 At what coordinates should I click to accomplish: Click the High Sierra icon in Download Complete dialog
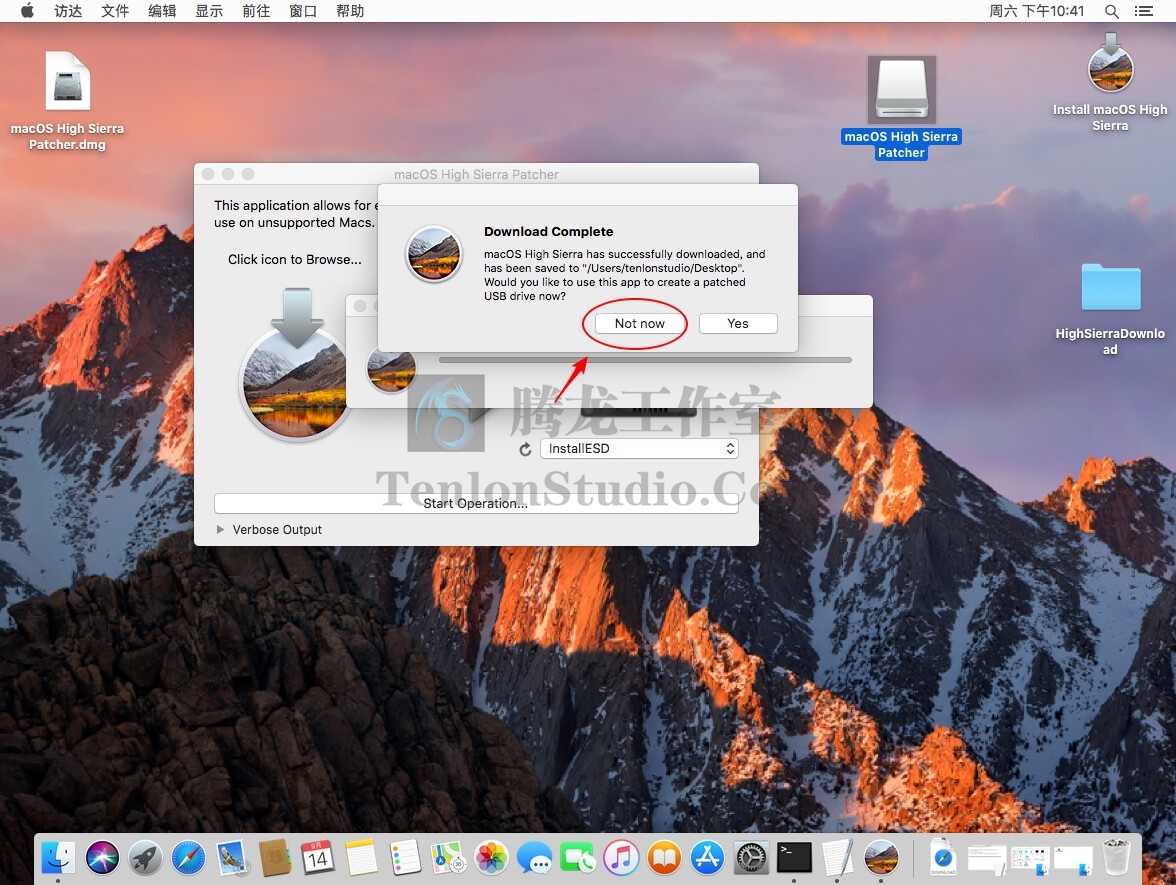point(434,254)
